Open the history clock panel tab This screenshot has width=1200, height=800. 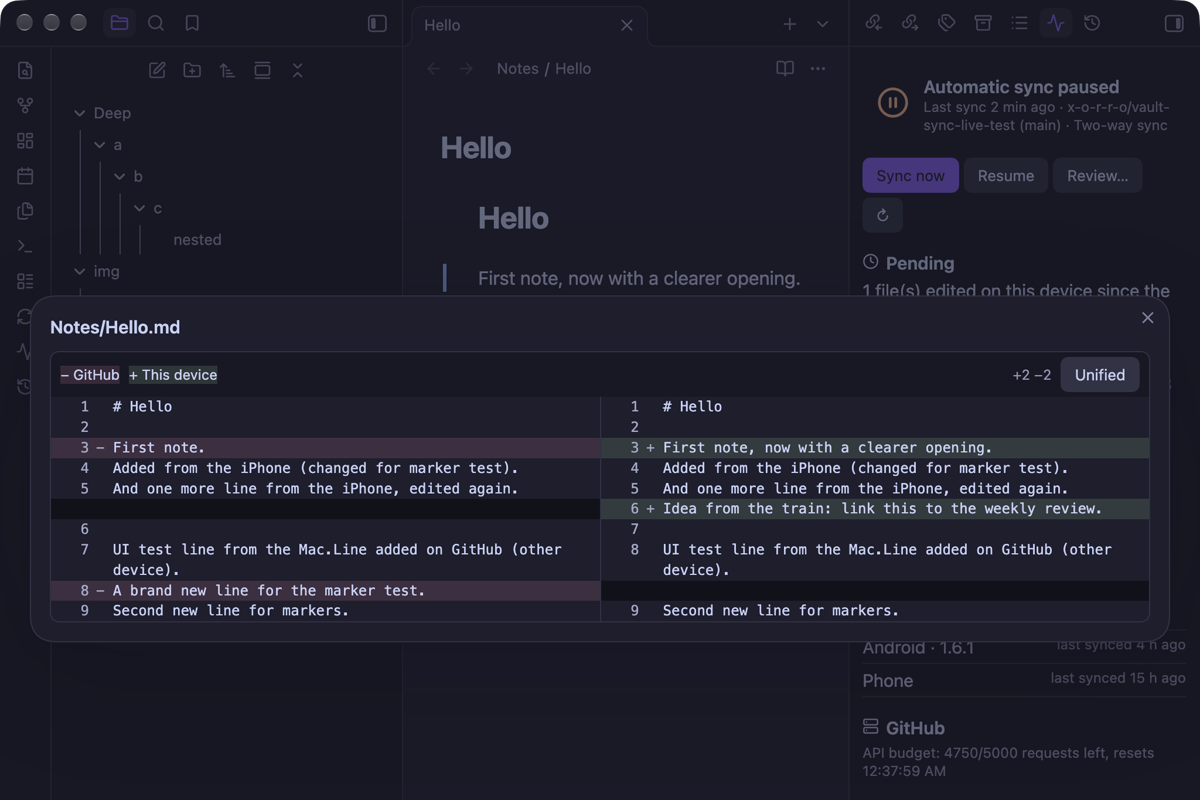1092,23
